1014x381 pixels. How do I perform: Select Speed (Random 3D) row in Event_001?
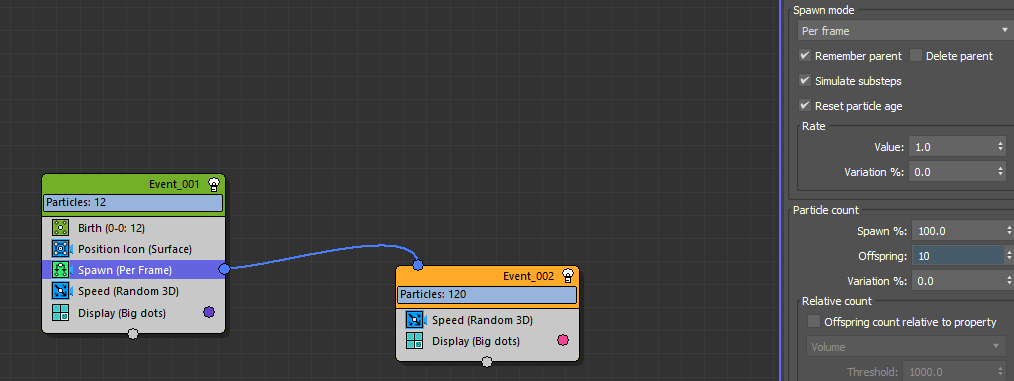coord(133,291)
